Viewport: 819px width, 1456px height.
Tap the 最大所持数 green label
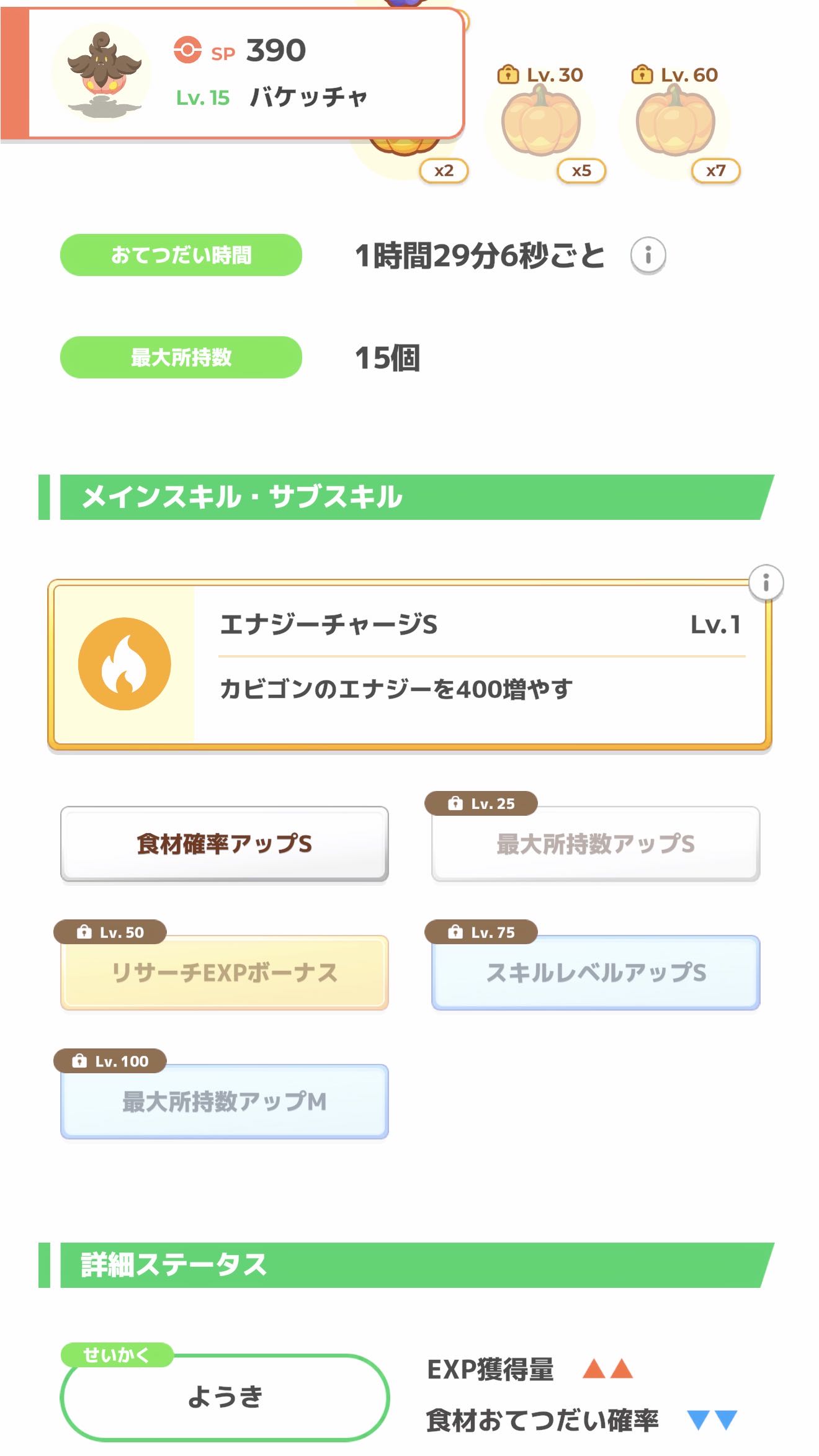181,357
